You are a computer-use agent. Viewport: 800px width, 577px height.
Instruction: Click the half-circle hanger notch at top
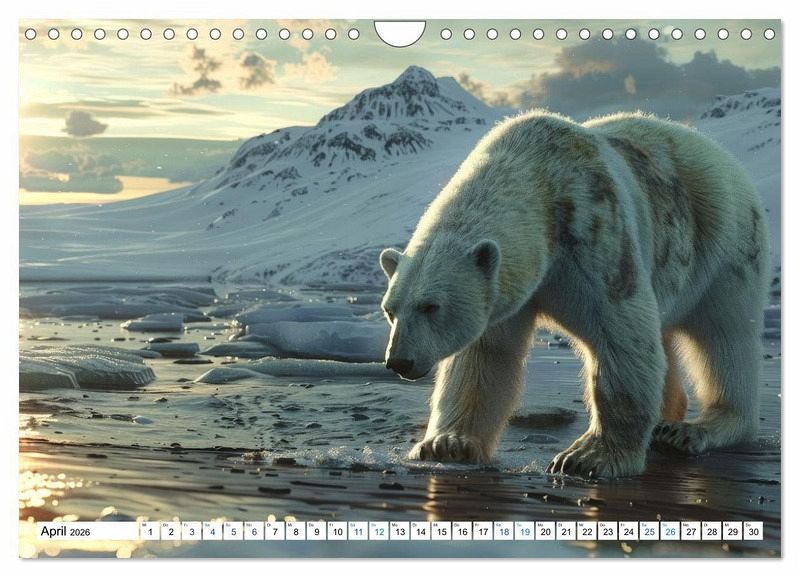click(x=400, y=32)
